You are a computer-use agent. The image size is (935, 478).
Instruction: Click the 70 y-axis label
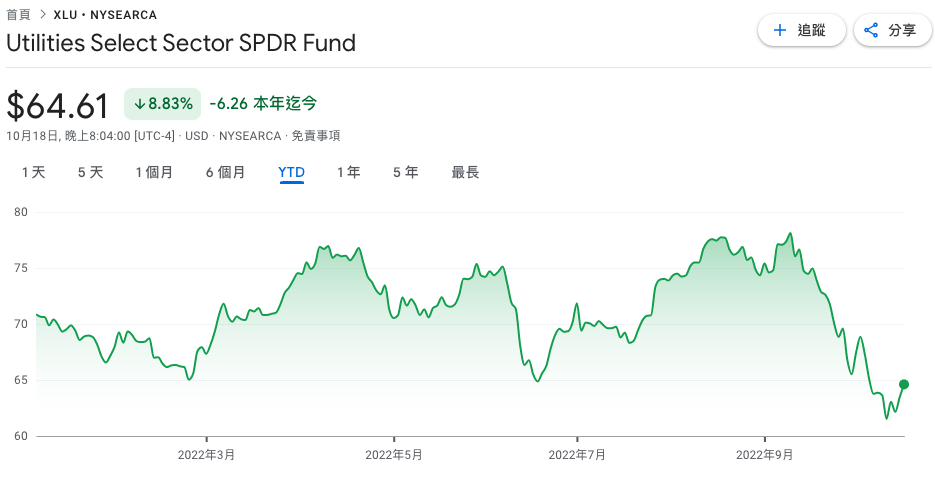(x=21, y=324)
